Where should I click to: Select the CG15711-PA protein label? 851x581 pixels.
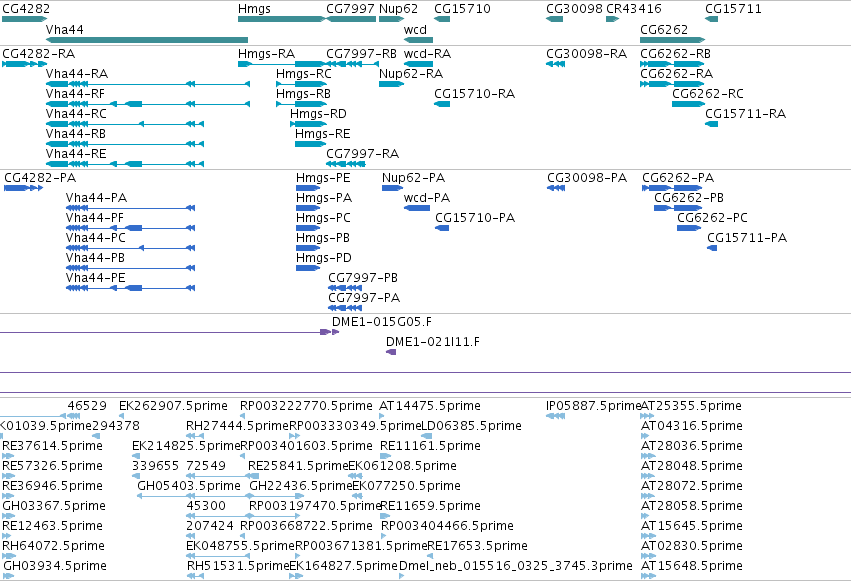tap(747, 238)
